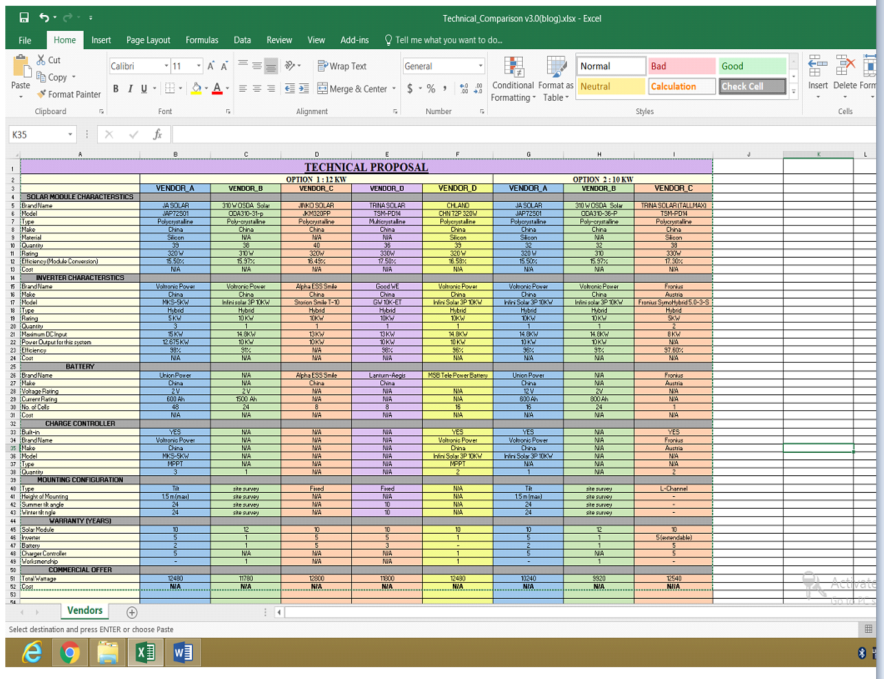This screenshot has width=884, height=679.
Task: Apply the Bad cell style
Action: click(x=681, y=66)
